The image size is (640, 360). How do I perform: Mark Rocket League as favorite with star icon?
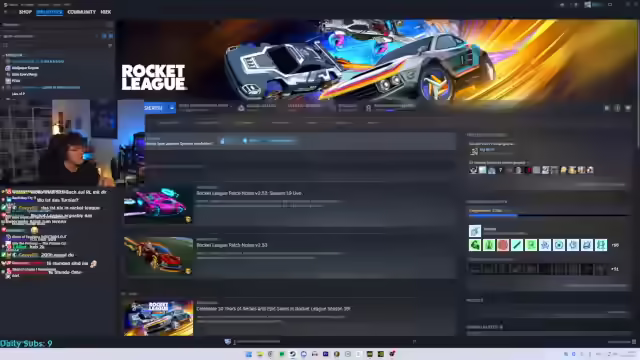[x=628, y=108]
